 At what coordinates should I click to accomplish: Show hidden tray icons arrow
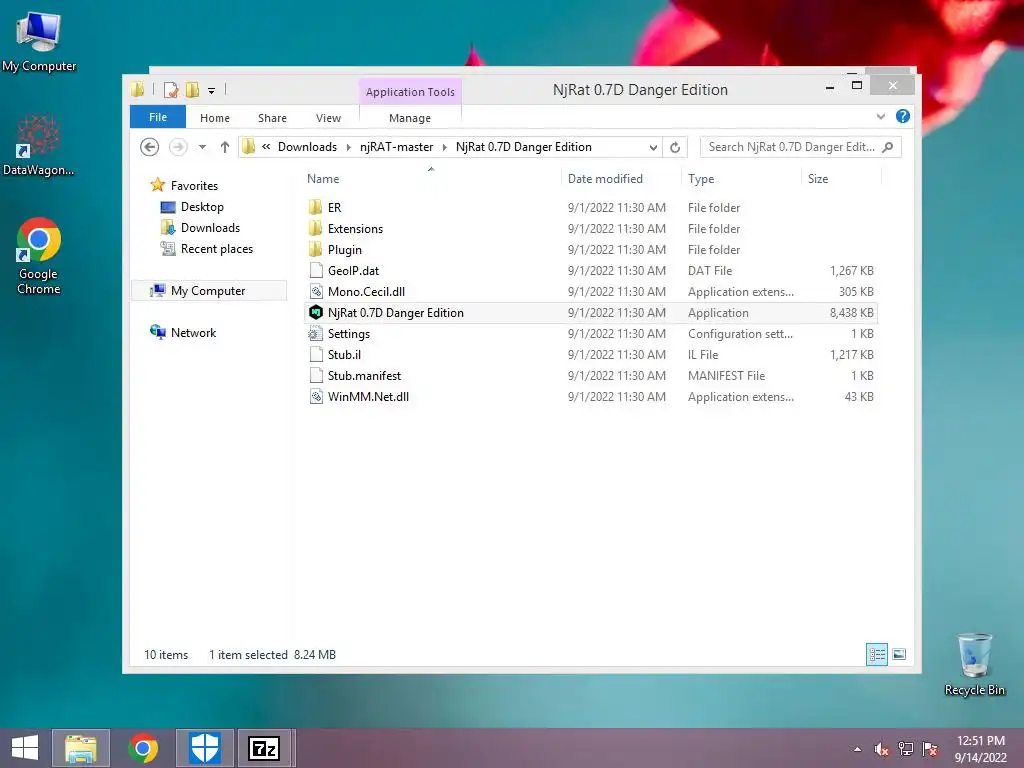tap(857, 749)
